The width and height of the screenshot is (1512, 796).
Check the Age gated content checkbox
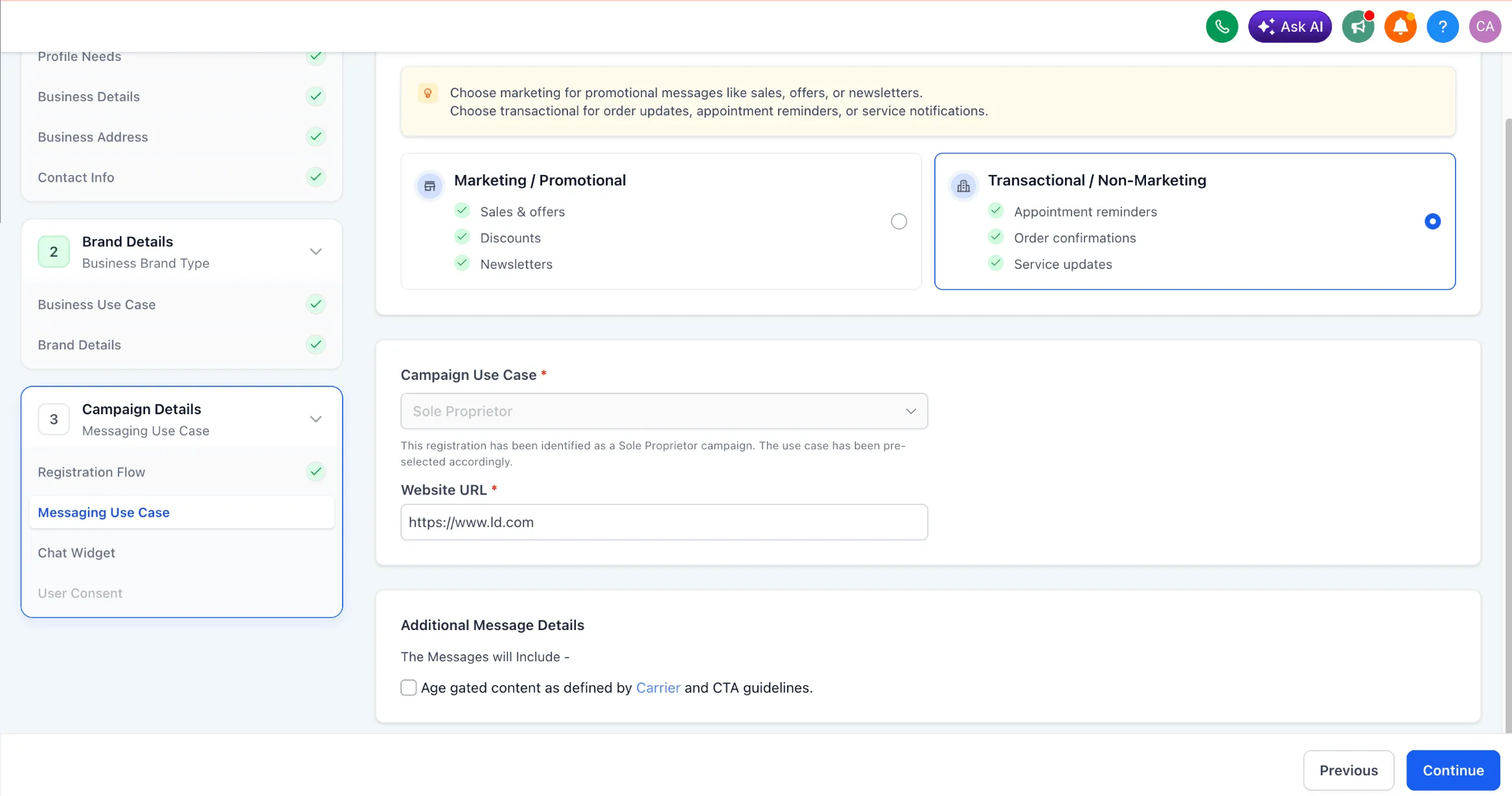point(408,688)
